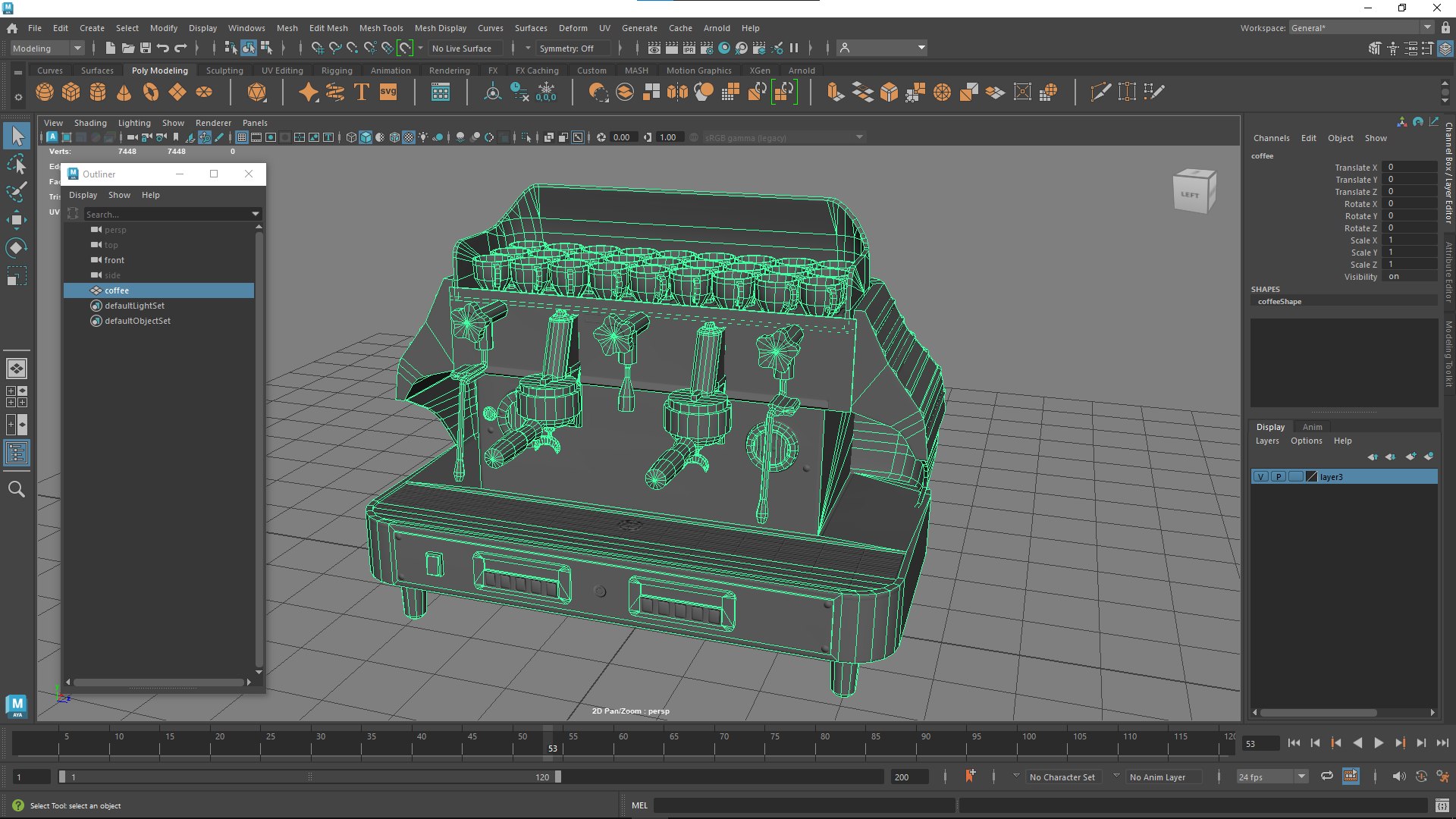Image resolution: width=1456 pixels, height=819 pixels.
Task: Click the Outliner horizontal scrollbar
Action: click(158, 682)
